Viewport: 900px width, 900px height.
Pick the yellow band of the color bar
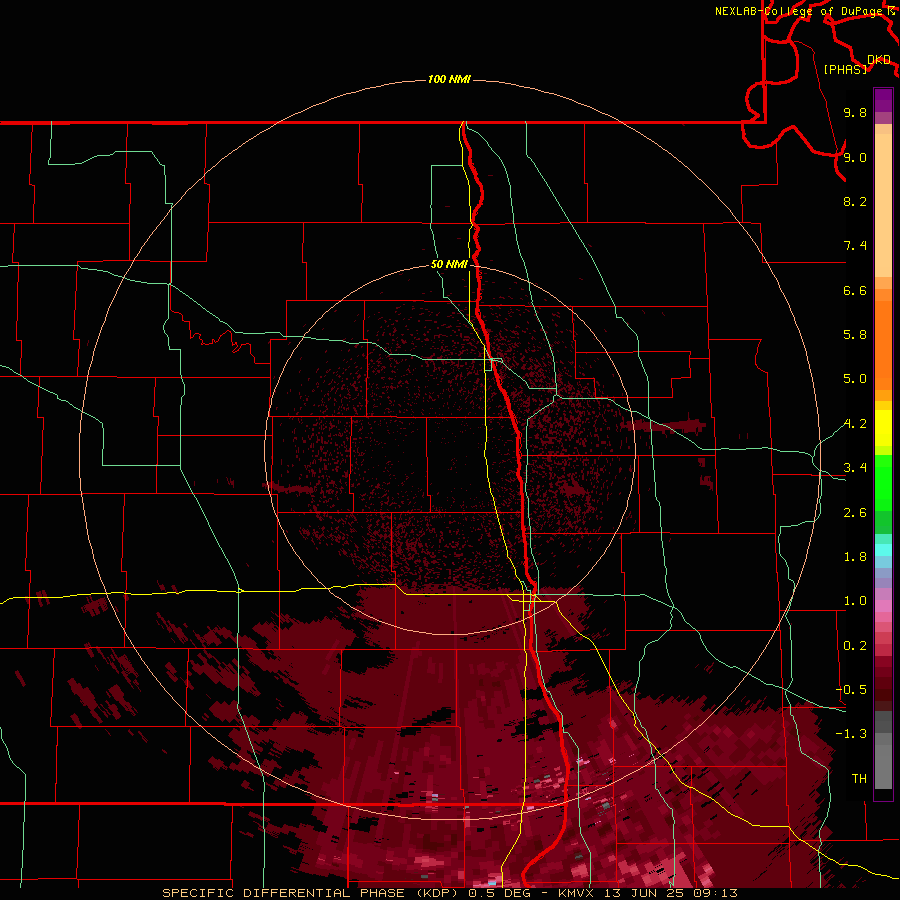(x=883, y=428)
